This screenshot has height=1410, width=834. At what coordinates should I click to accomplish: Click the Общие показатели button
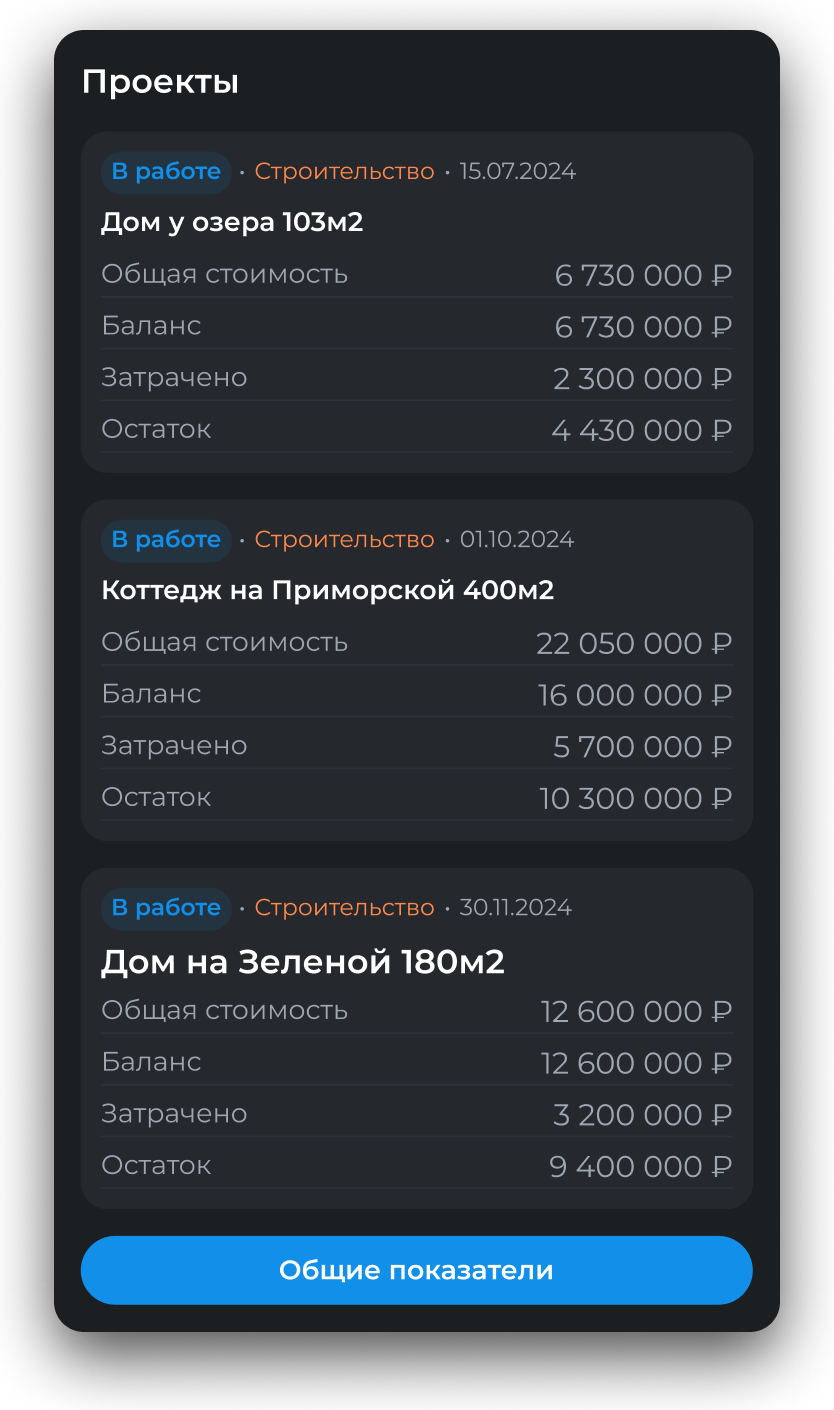coord(416,1270)
